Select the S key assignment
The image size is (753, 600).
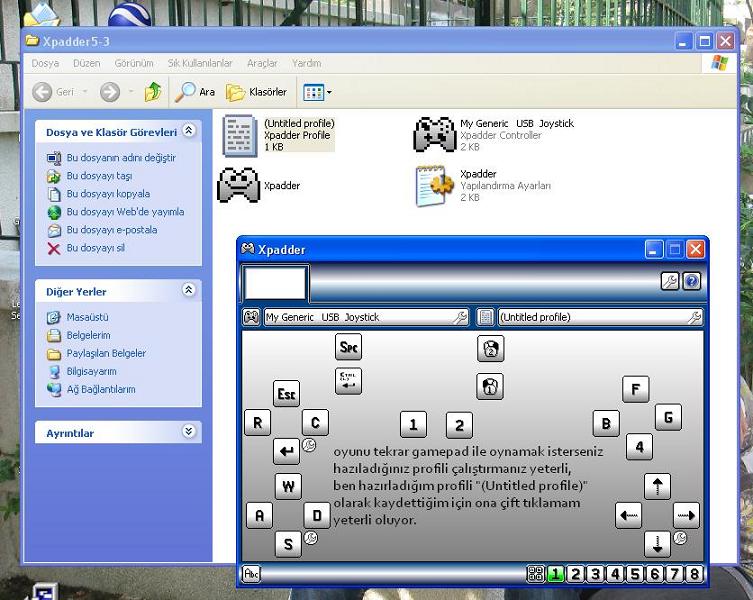[288, 544]
